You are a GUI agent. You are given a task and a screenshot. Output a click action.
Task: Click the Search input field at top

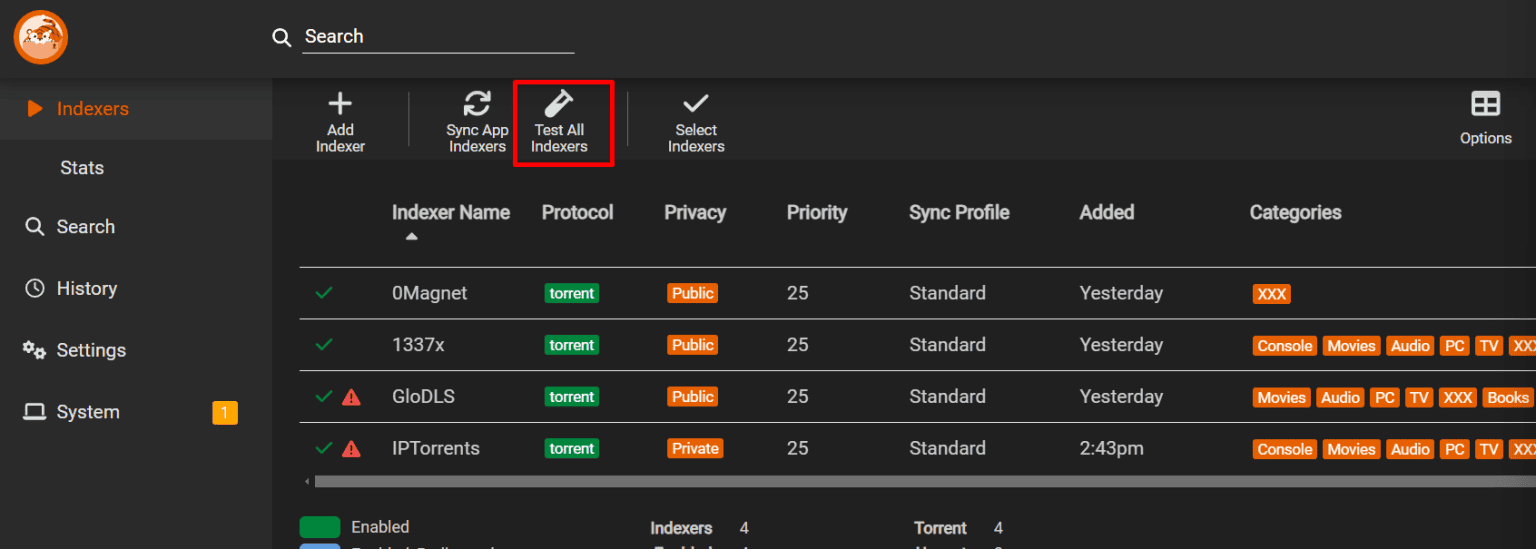438,37
